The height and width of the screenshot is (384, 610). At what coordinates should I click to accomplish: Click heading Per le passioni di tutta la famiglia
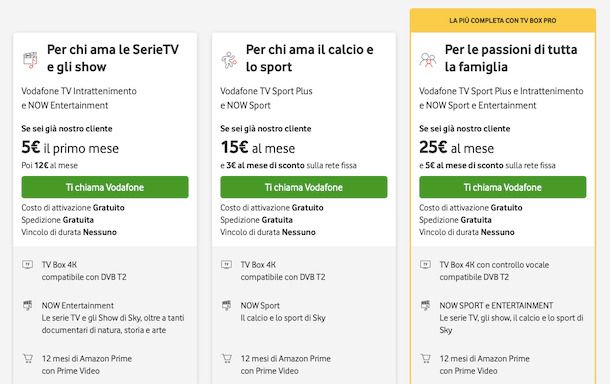point(511,58)
